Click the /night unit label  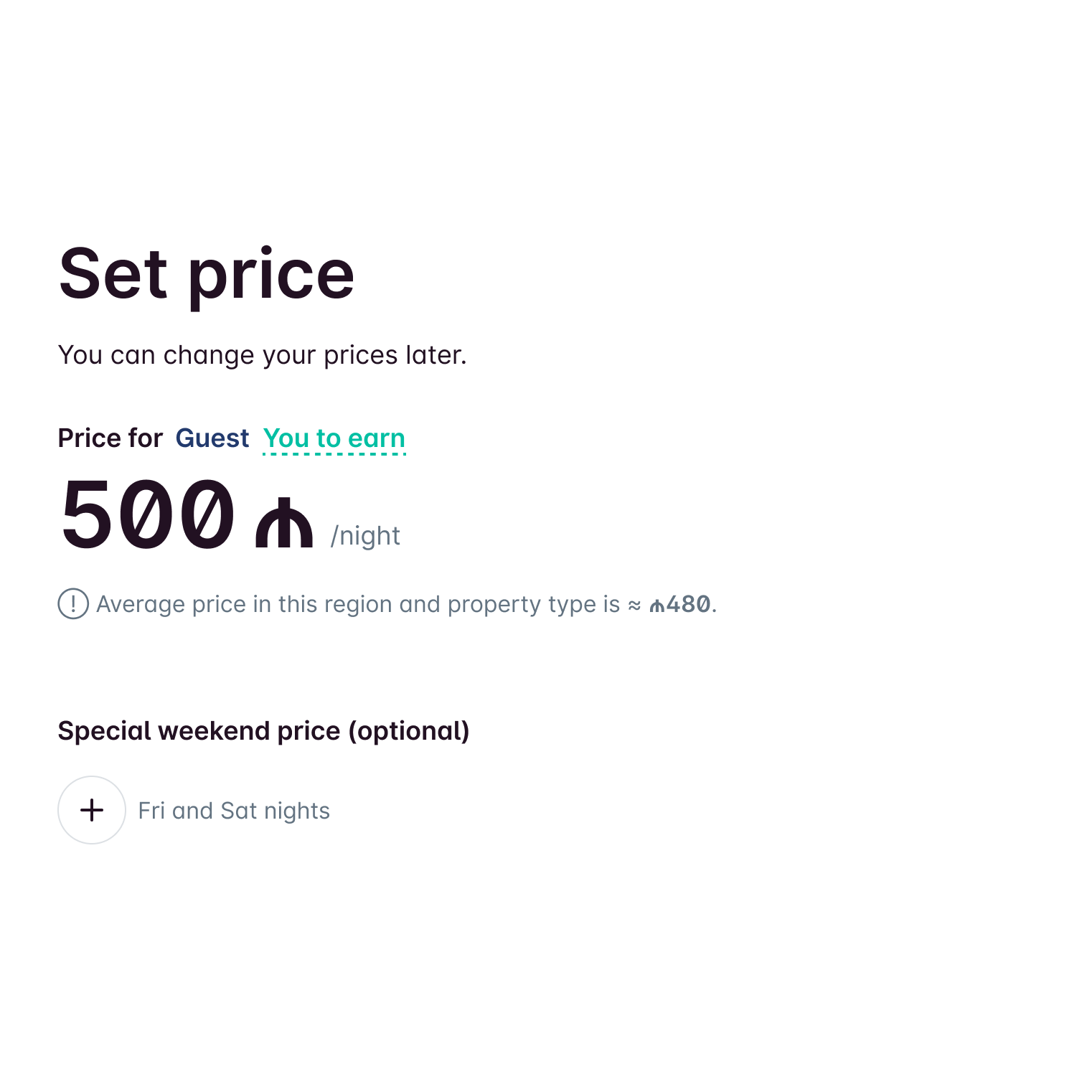pos(365,536)
